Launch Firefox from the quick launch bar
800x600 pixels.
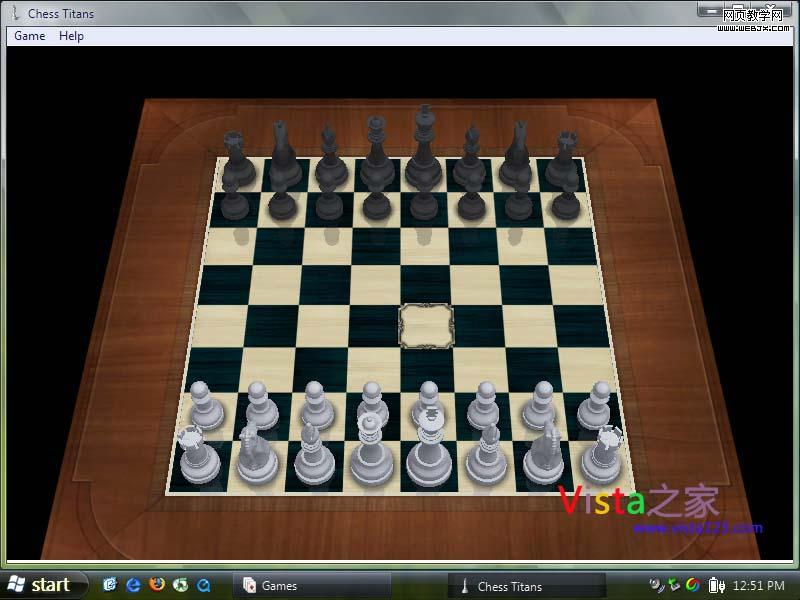click(x=156, y=586)
